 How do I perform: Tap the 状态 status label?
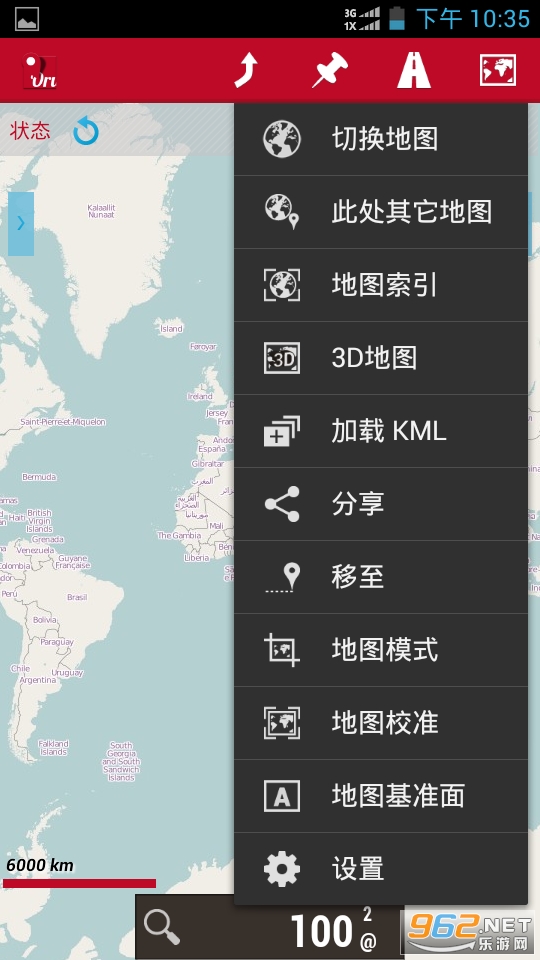[x=30, y=131]
